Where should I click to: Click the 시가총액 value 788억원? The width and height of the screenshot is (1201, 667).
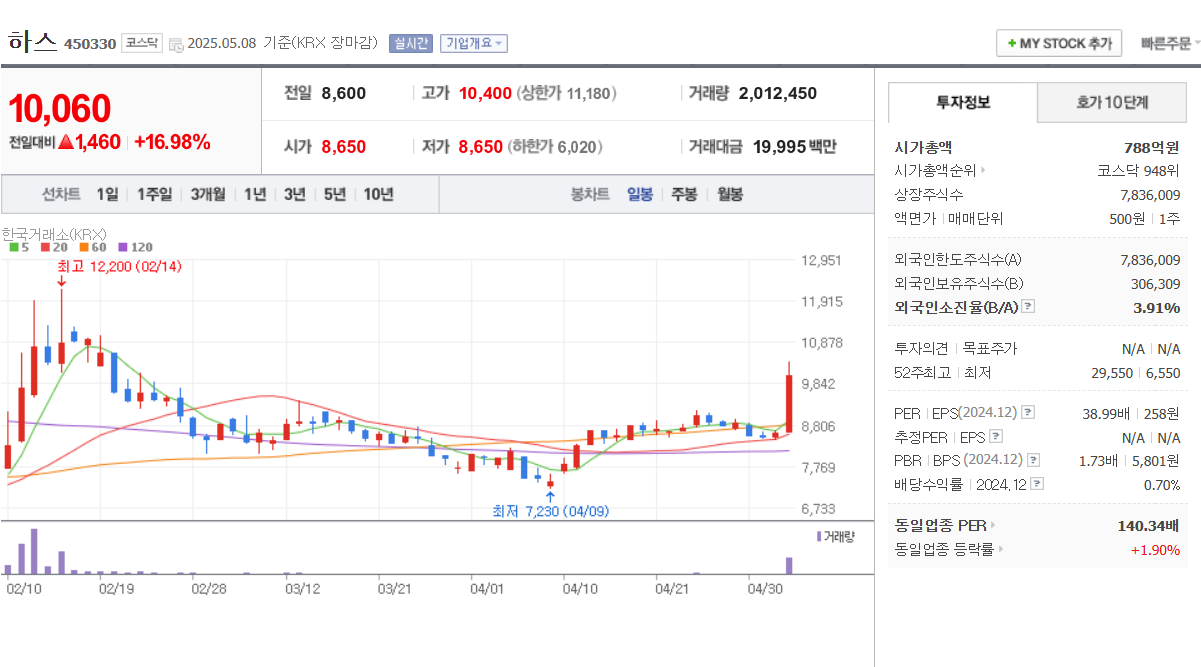(1152, 147)
